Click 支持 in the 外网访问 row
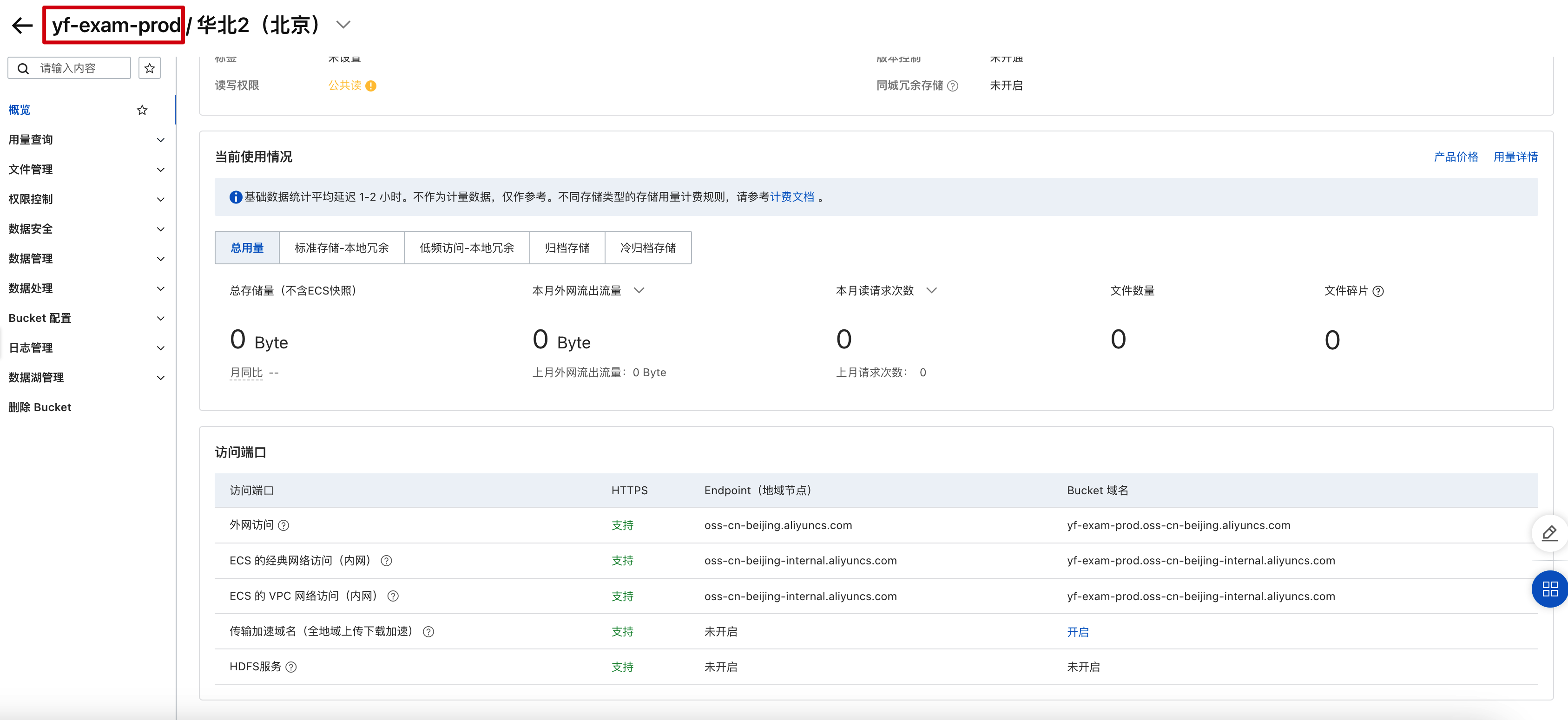The height and width of the screenshot is (720, 1568). coord(622,525)
